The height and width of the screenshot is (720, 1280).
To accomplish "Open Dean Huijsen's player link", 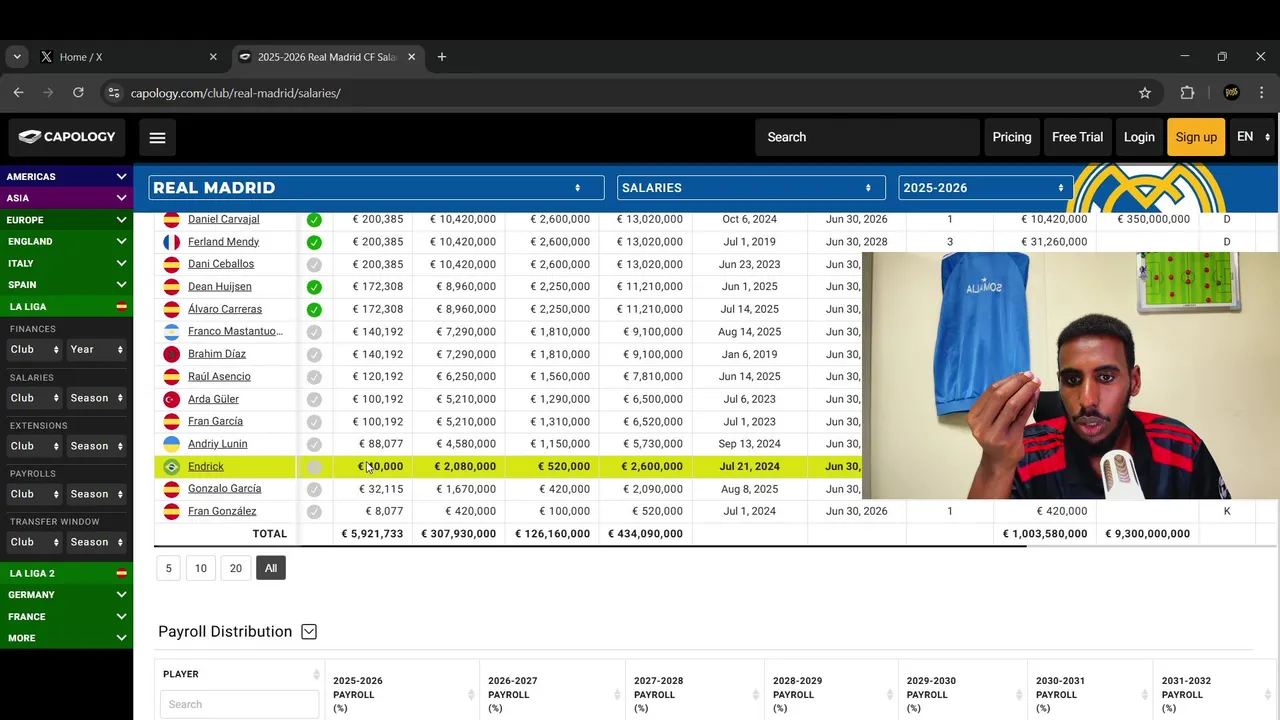I will click(x=220, y=287).
